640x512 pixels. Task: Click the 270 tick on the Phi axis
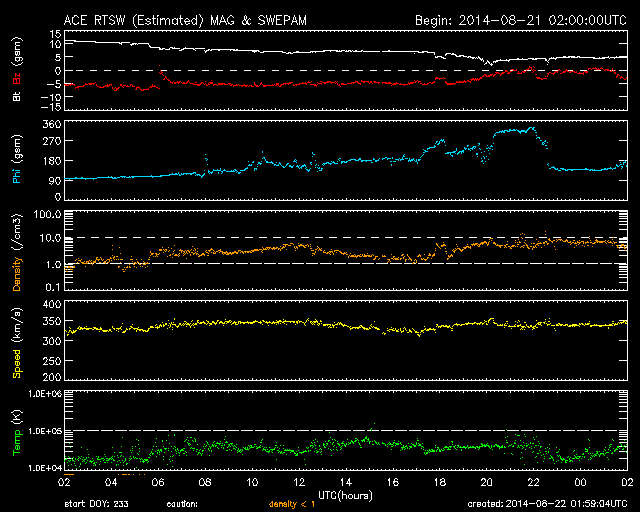pos(52,141)
